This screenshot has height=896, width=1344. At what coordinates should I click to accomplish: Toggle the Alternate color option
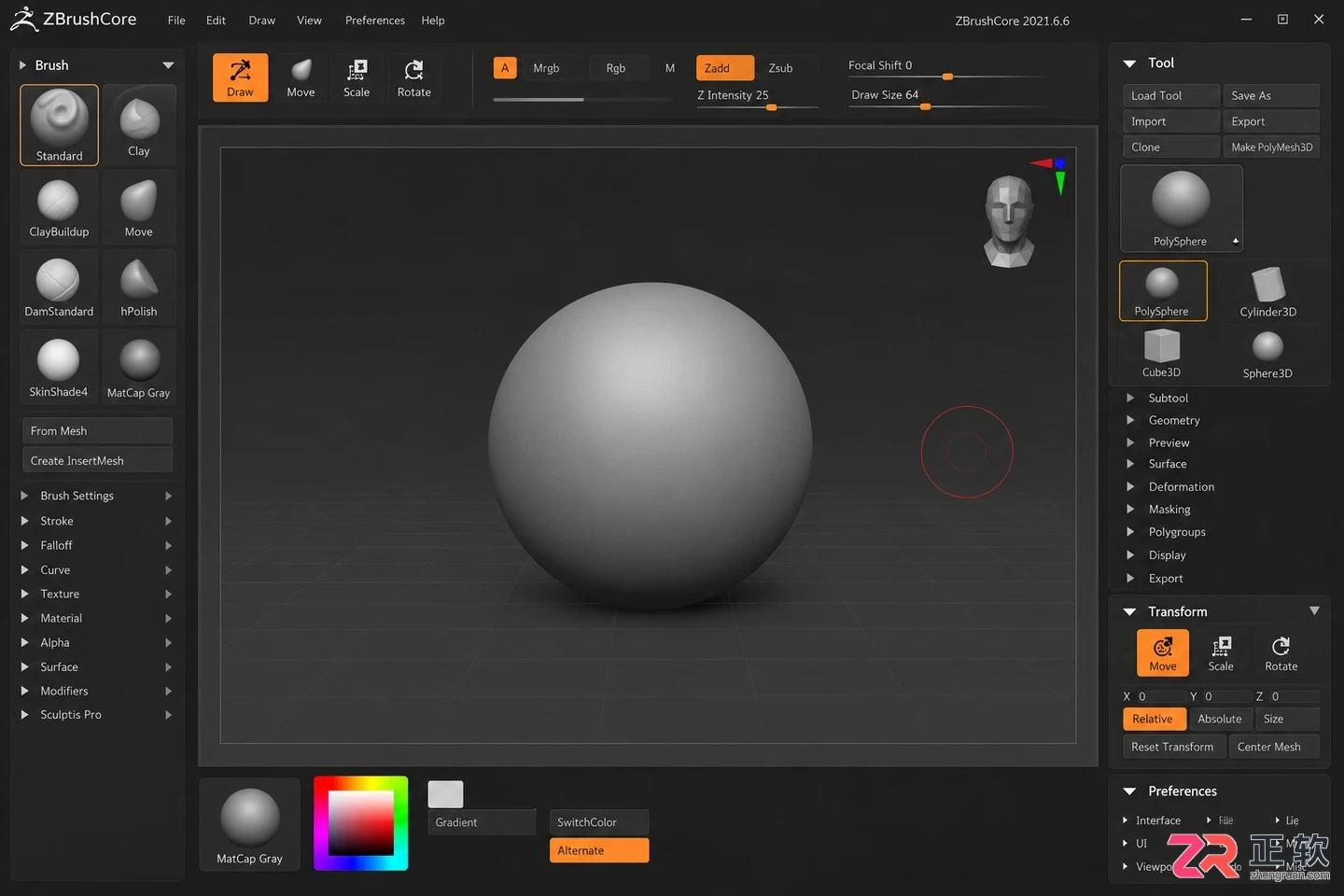tap(599, 850)
